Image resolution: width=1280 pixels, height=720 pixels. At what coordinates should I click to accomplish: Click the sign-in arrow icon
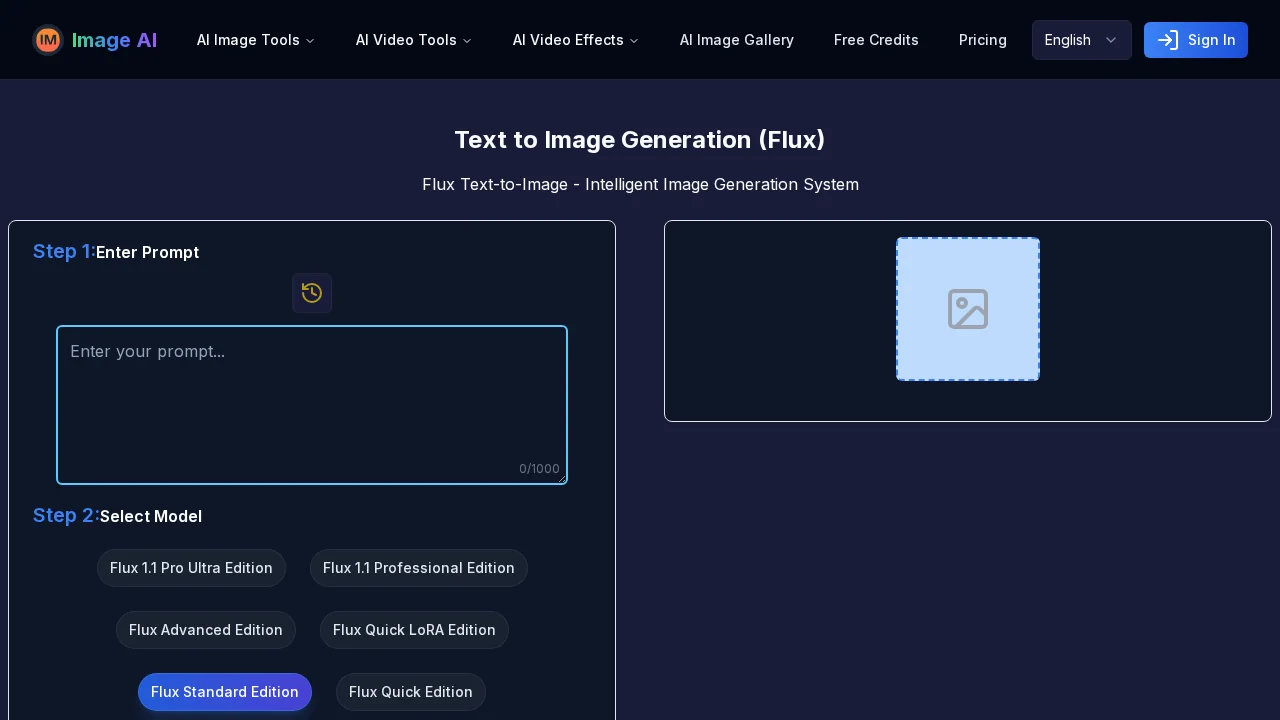click(1168, 40)
